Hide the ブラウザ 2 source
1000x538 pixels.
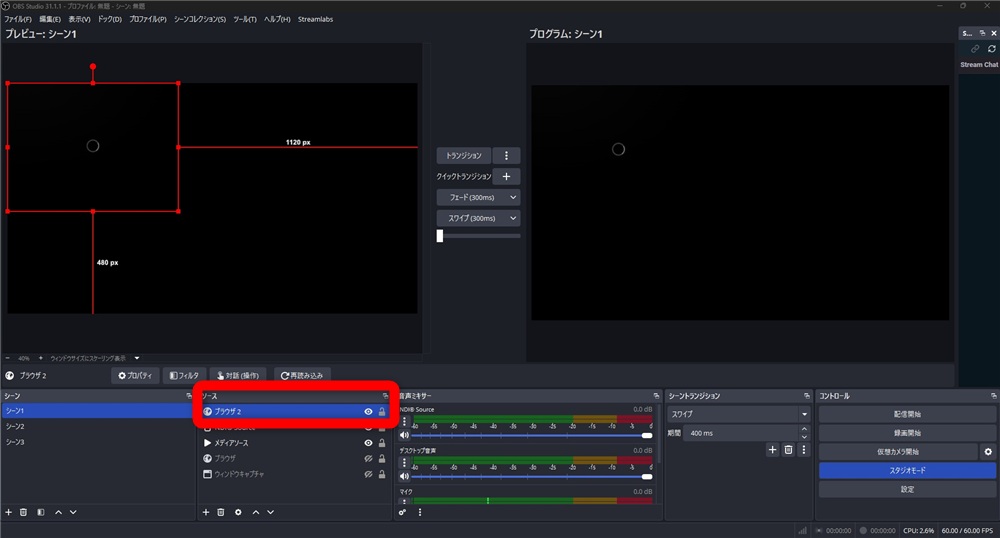[368, 412]
